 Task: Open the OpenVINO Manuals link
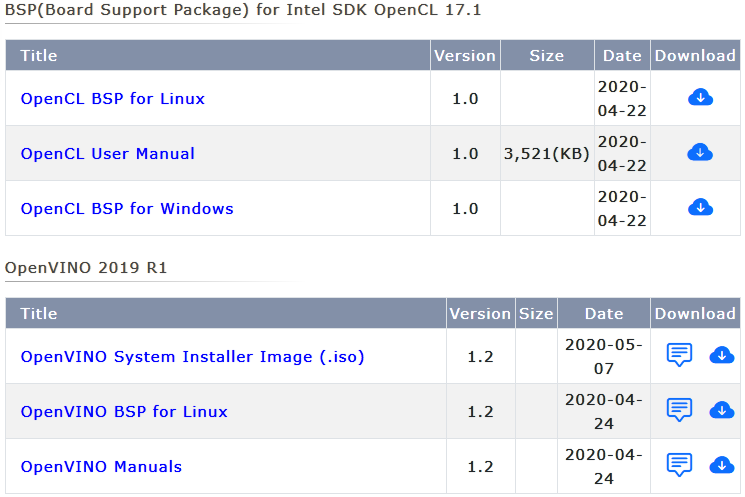101,467
